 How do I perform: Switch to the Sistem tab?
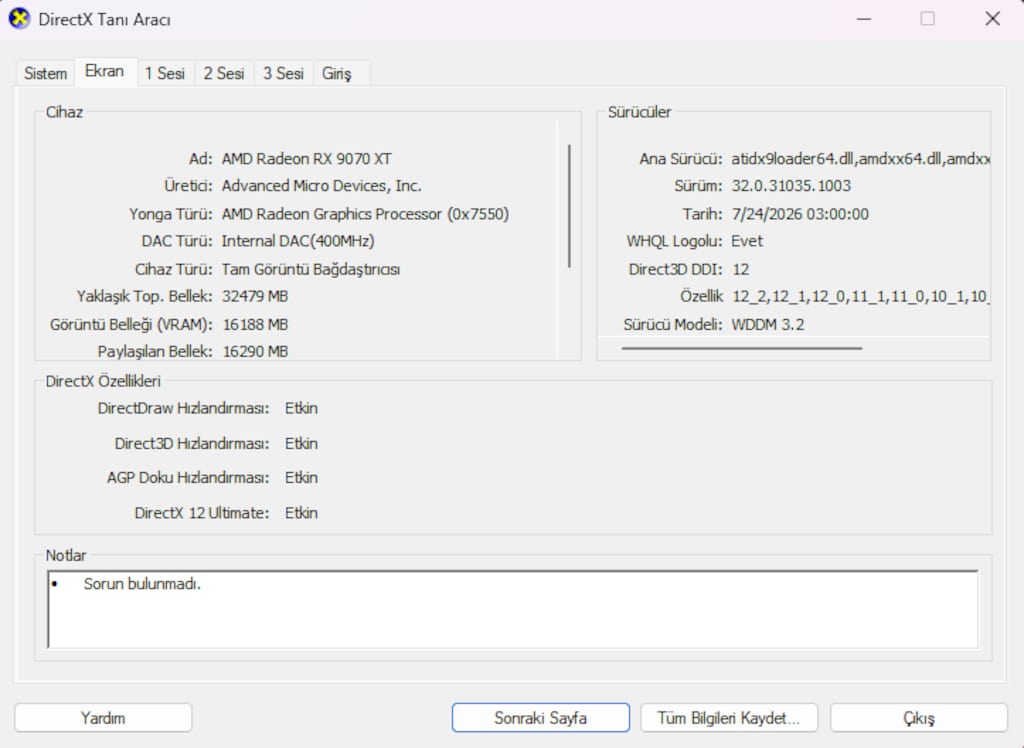click(x=46, y=74)
